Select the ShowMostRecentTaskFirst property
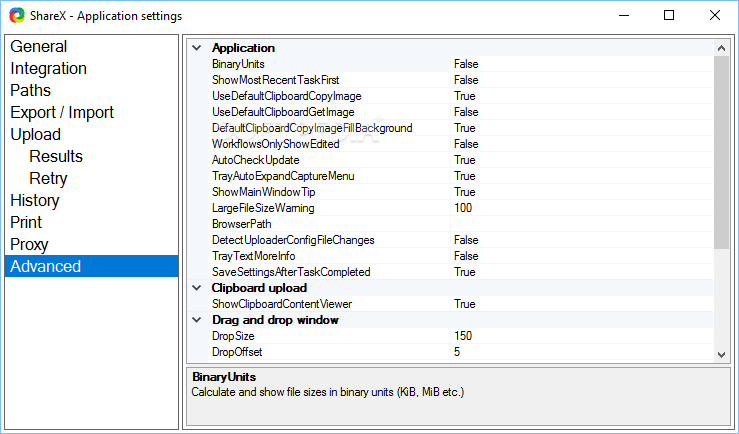 275,80
